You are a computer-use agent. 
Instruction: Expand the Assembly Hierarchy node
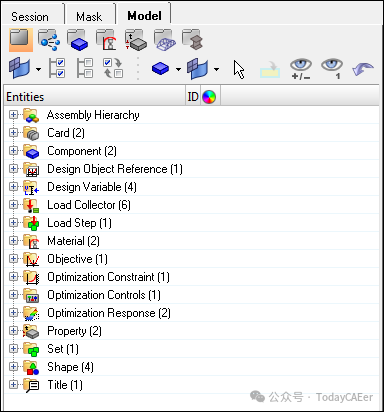(13, 115)
